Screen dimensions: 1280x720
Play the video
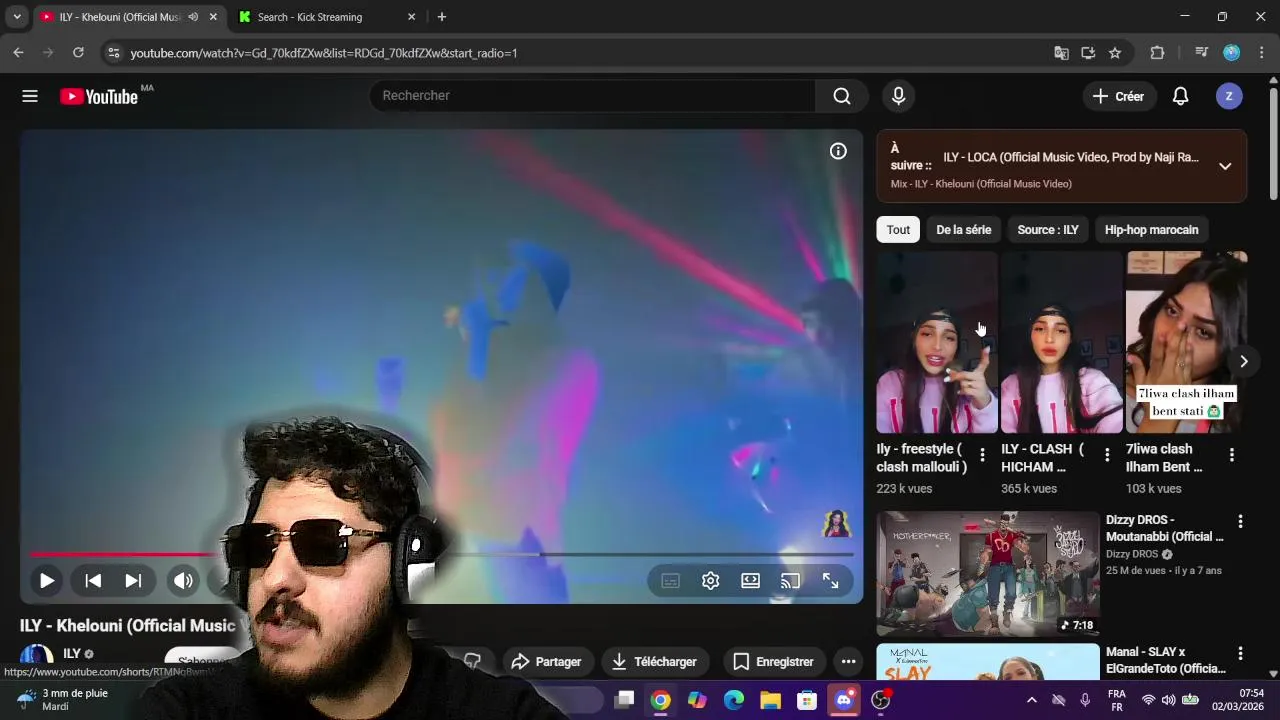point(47,581)
